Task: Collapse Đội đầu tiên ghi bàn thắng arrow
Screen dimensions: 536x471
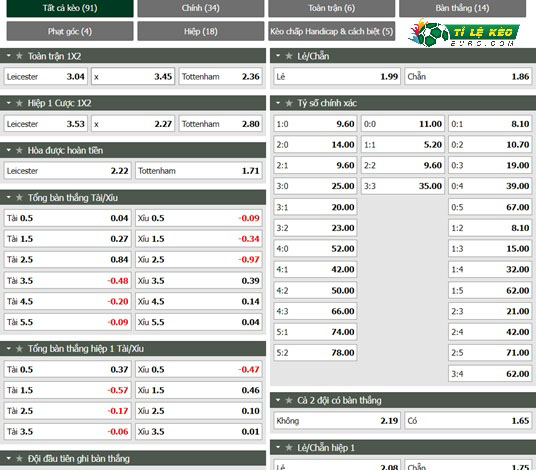Action: 9,458
